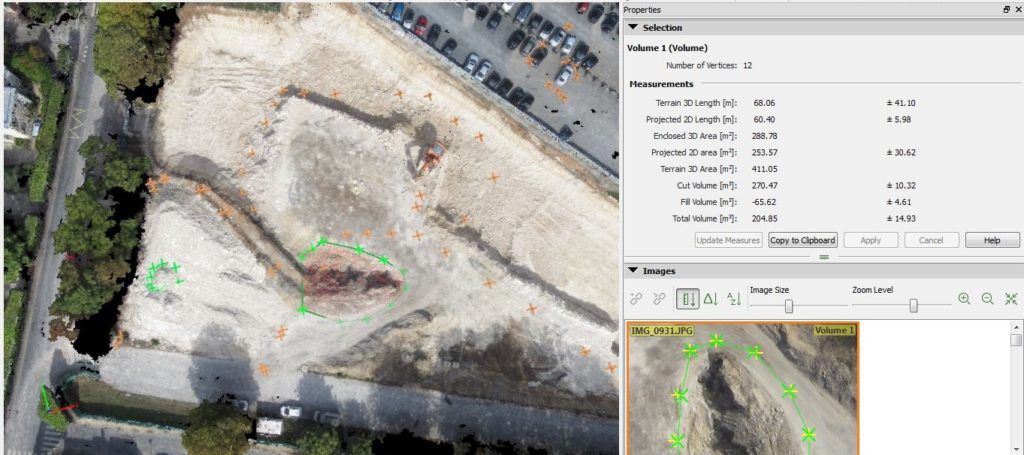
Task: Click the ± 14.93 error value
Action: pos(901,219)
